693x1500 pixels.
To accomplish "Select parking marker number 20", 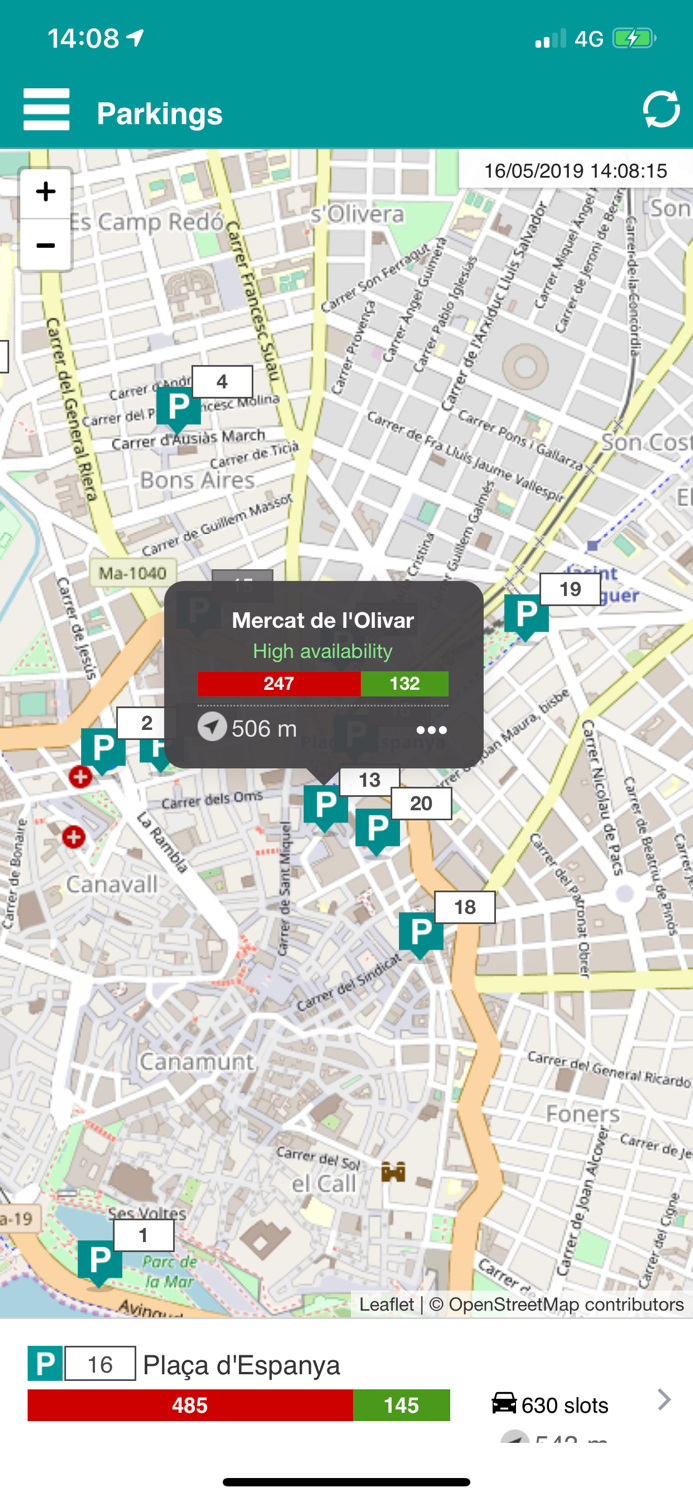I will click(377, 830).
